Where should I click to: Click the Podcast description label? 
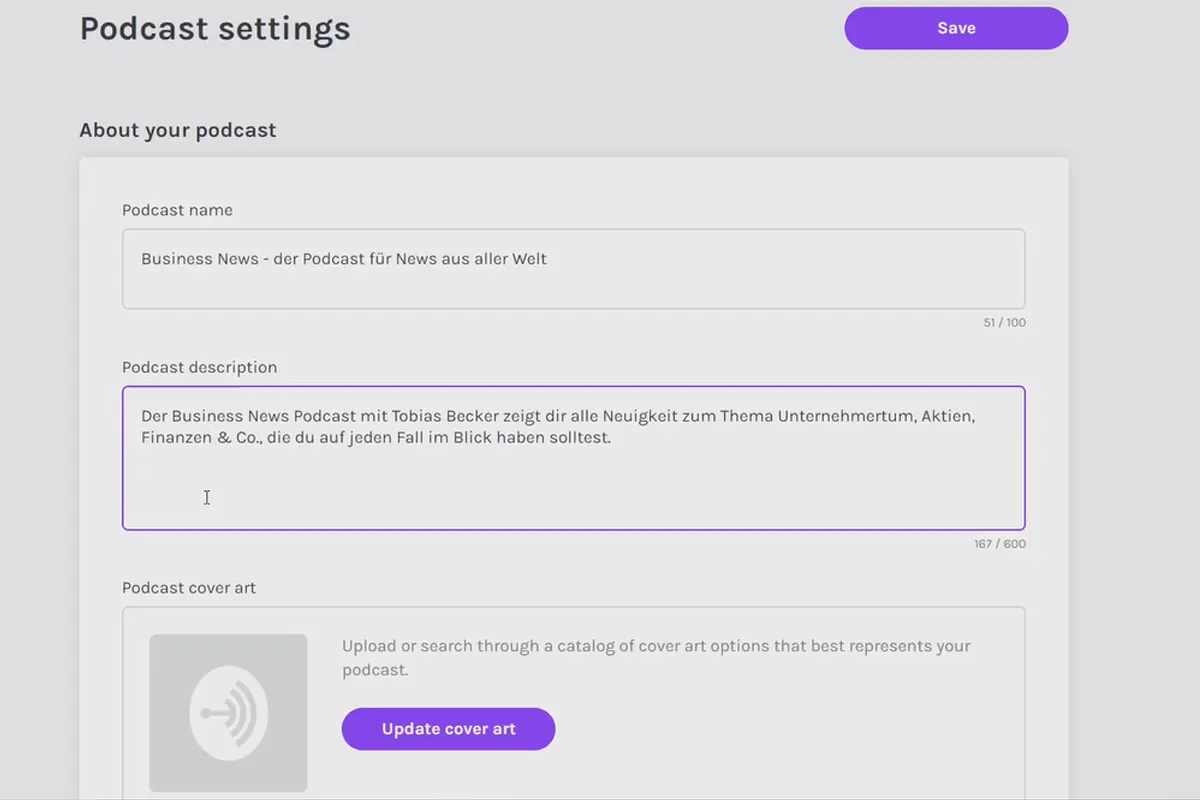pos(200,367)
